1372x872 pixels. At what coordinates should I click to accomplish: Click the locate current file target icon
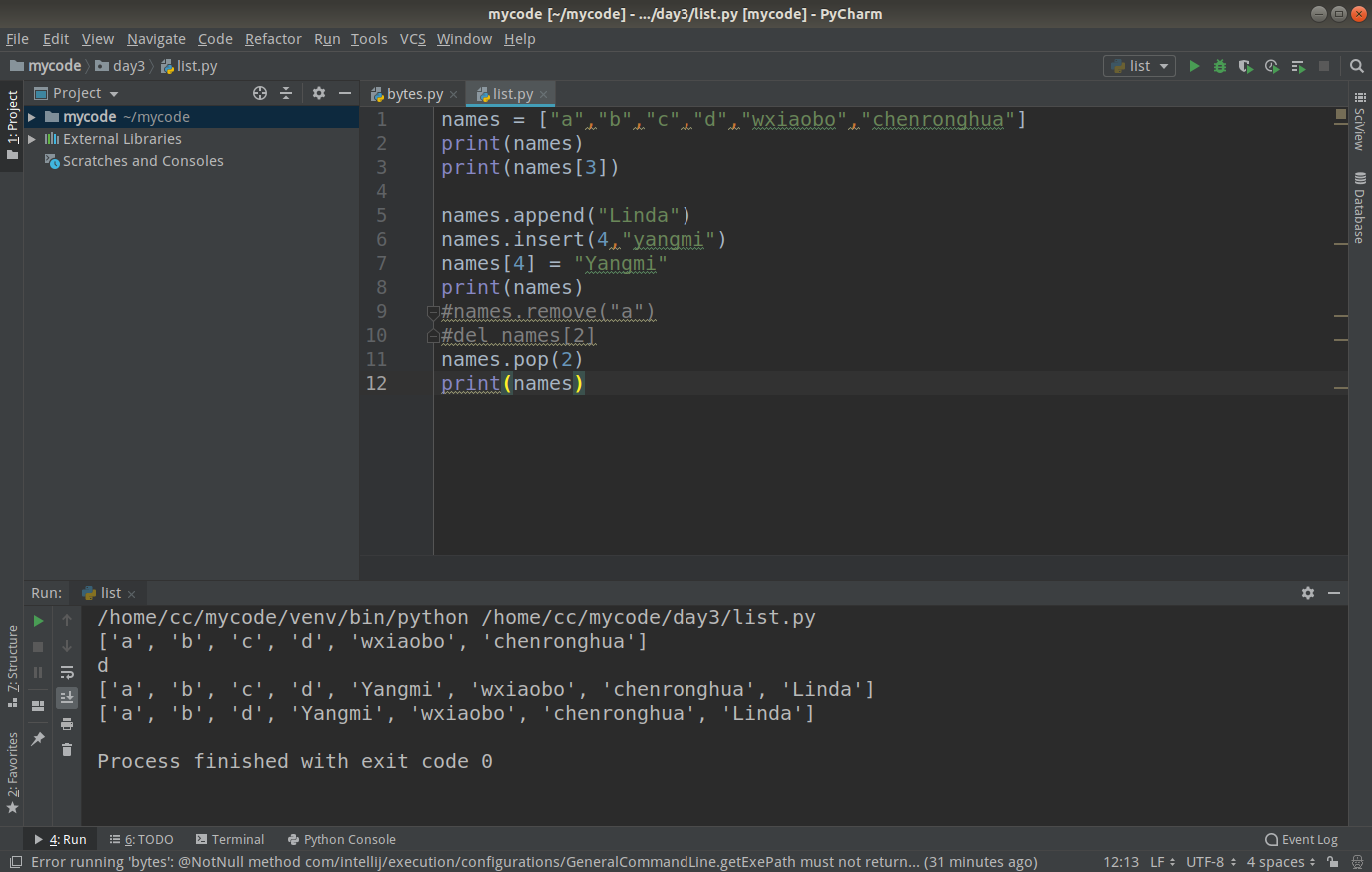[x=260, y=93]
